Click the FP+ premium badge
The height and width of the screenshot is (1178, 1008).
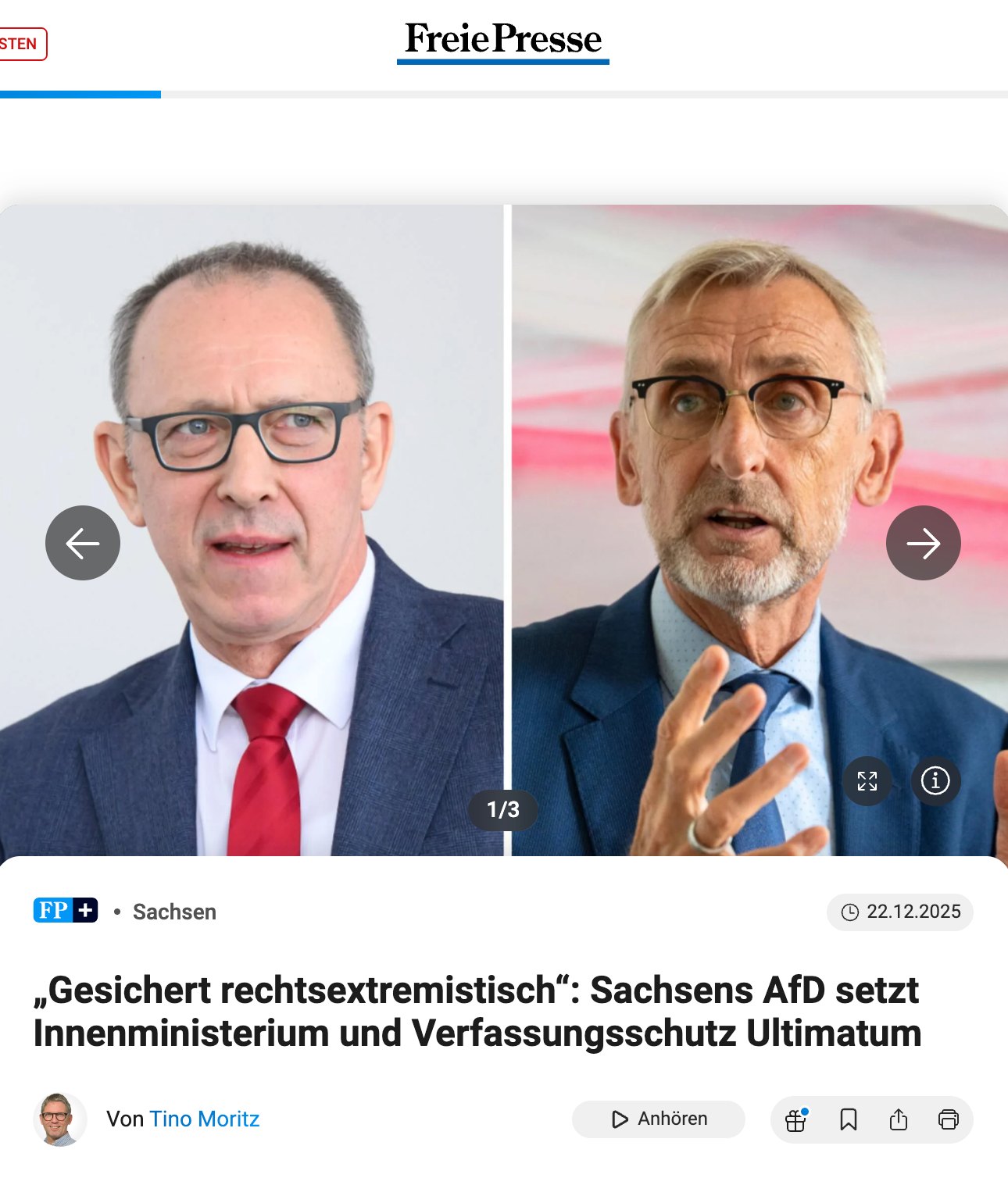point(66,910)
